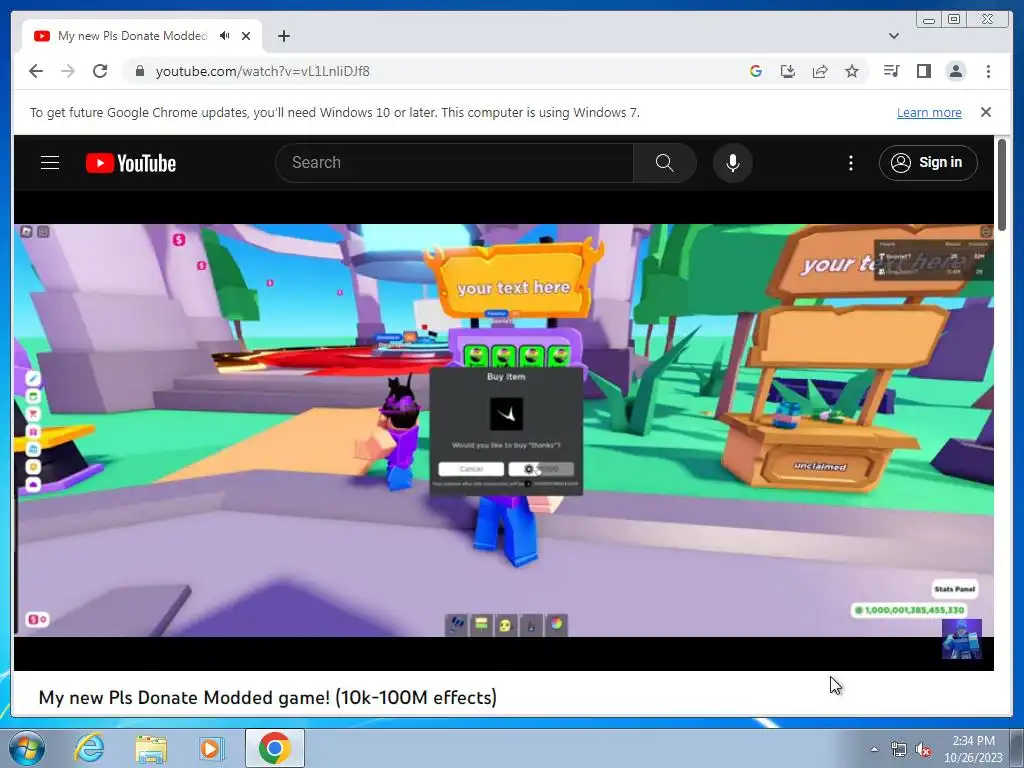The width and height of the screenshot is (1024, 768).
Task: Click the page vertical scrollbar
Action: click(x=1002, y=185)
